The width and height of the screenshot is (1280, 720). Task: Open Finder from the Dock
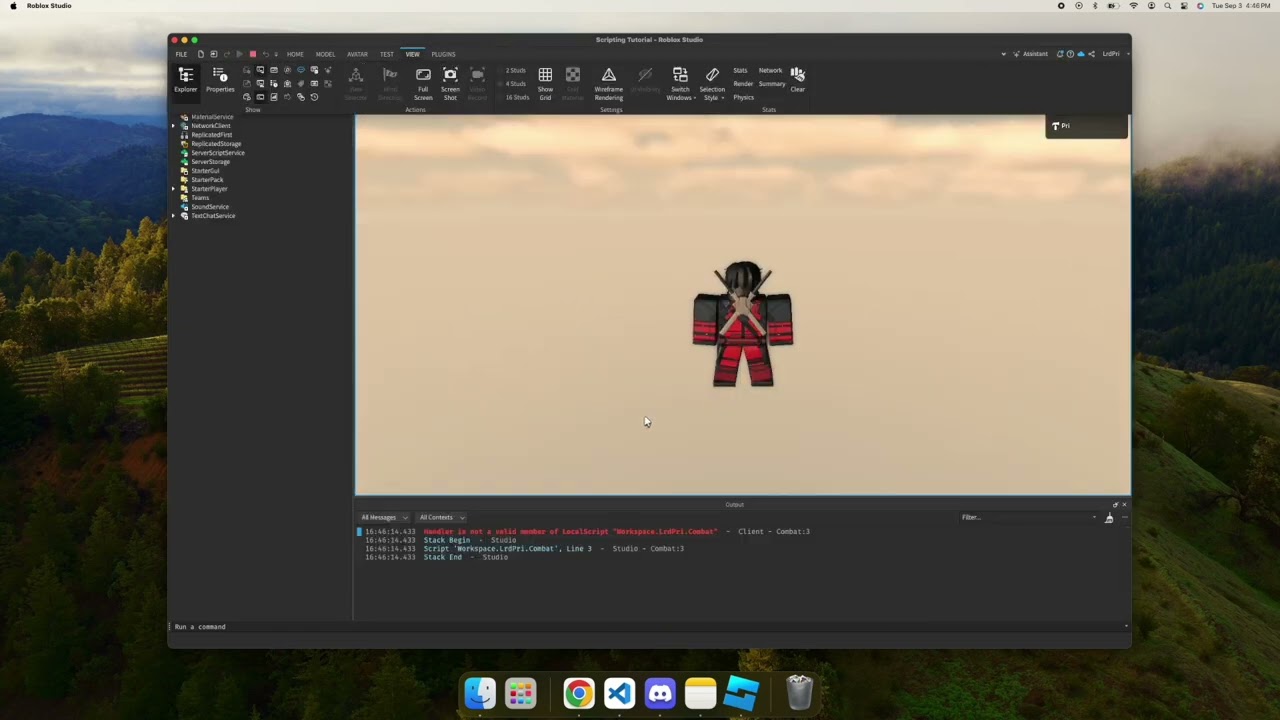[480, 693]
